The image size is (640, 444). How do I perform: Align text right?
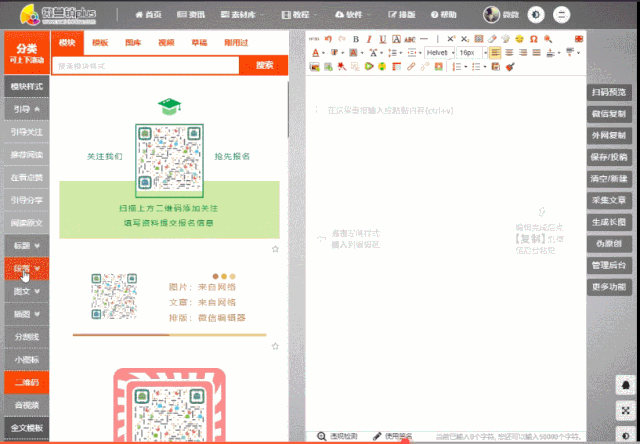coord(523,53)
